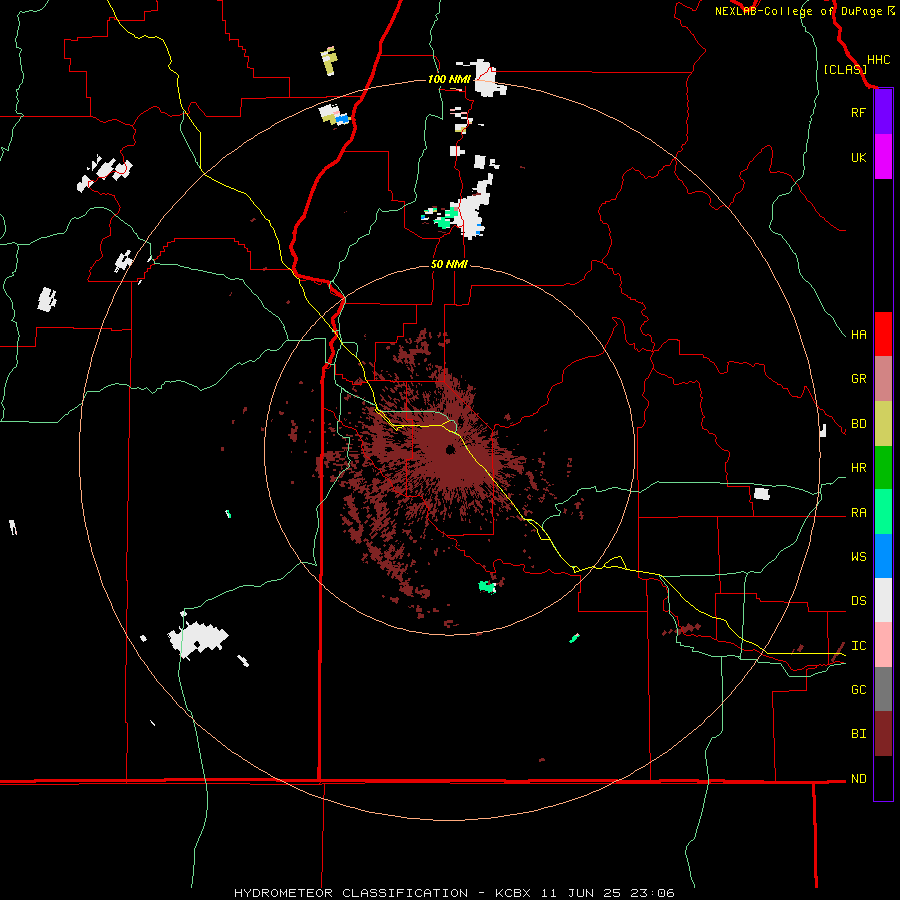Pick the gray GC legend color swatch
This screenshot has width=900, height=900.
(883, 689)
